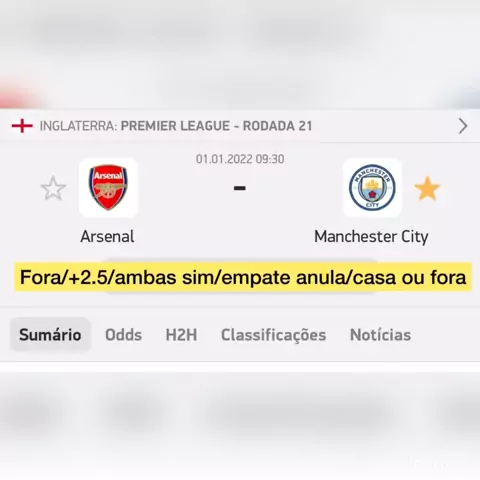Open the H2H tab
The image size is (480, 480).
[x=181, y=335]
